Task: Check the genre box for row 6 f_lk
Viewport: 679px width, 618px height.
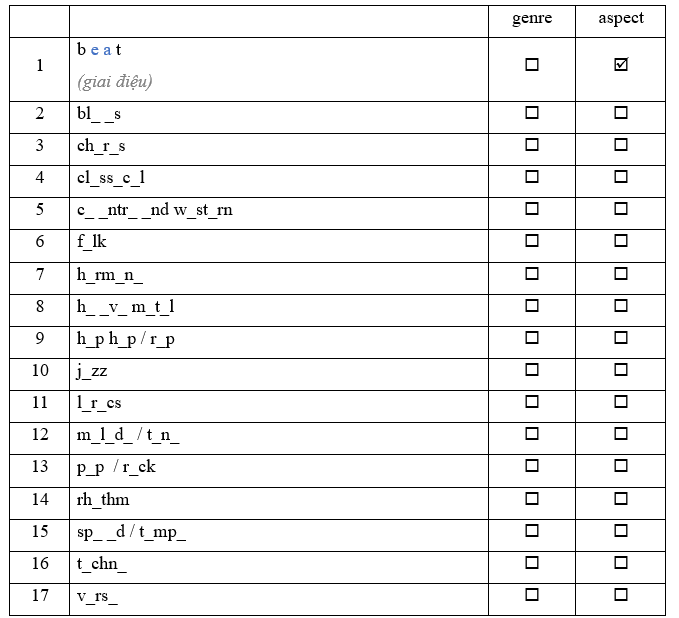Action: click(532, 241)
